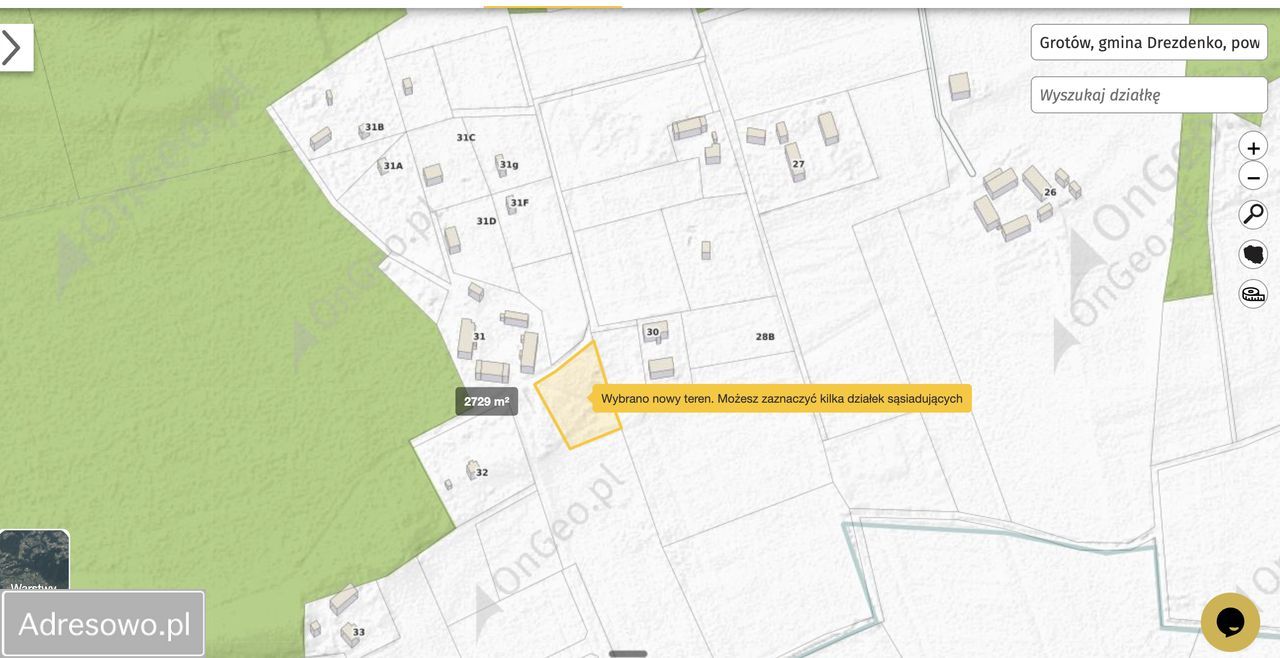Focus the Grotów, gmina Drezdenko location field

(x=1149, y=42)
